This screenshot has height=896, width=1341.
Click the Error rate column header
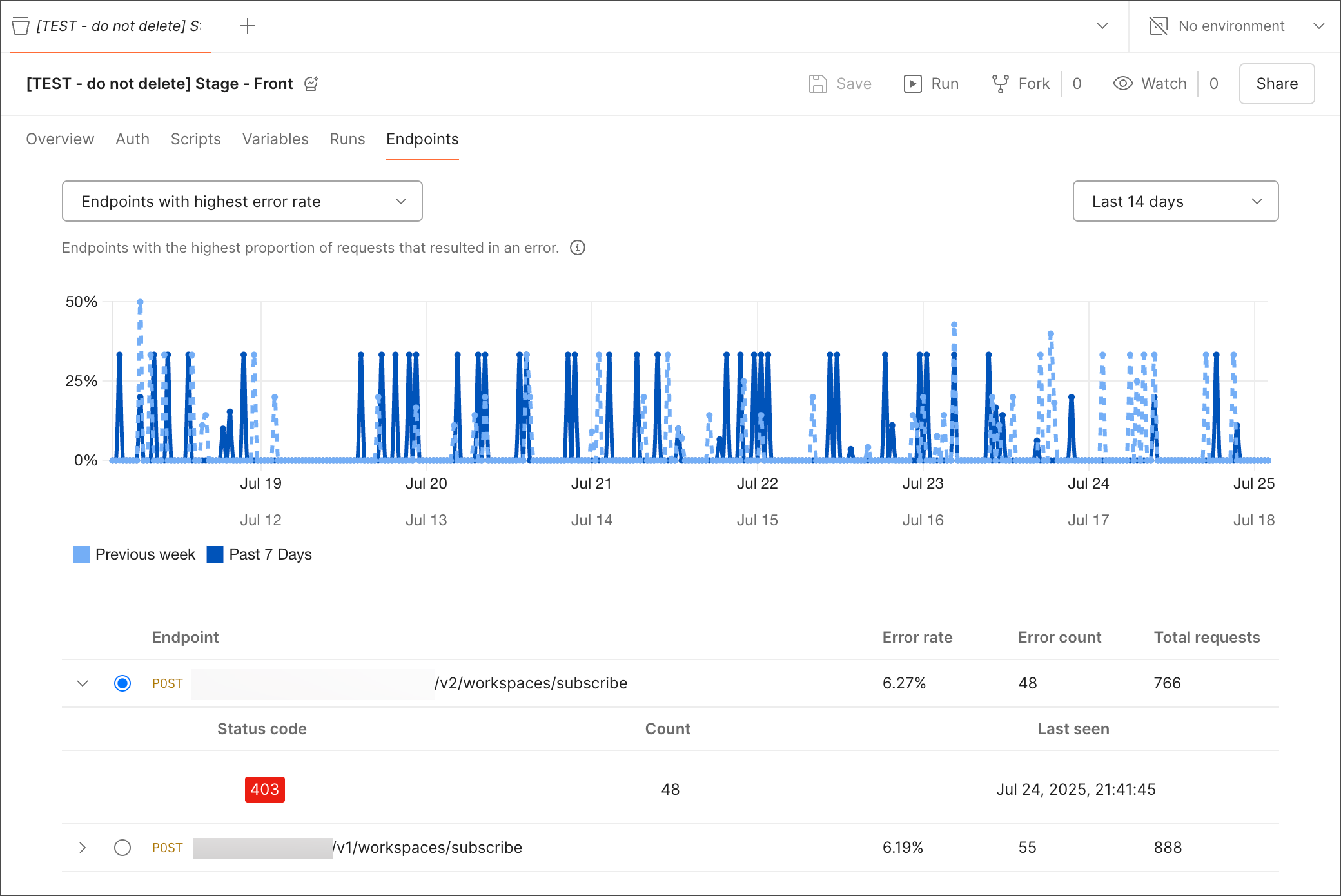(917, 638)
